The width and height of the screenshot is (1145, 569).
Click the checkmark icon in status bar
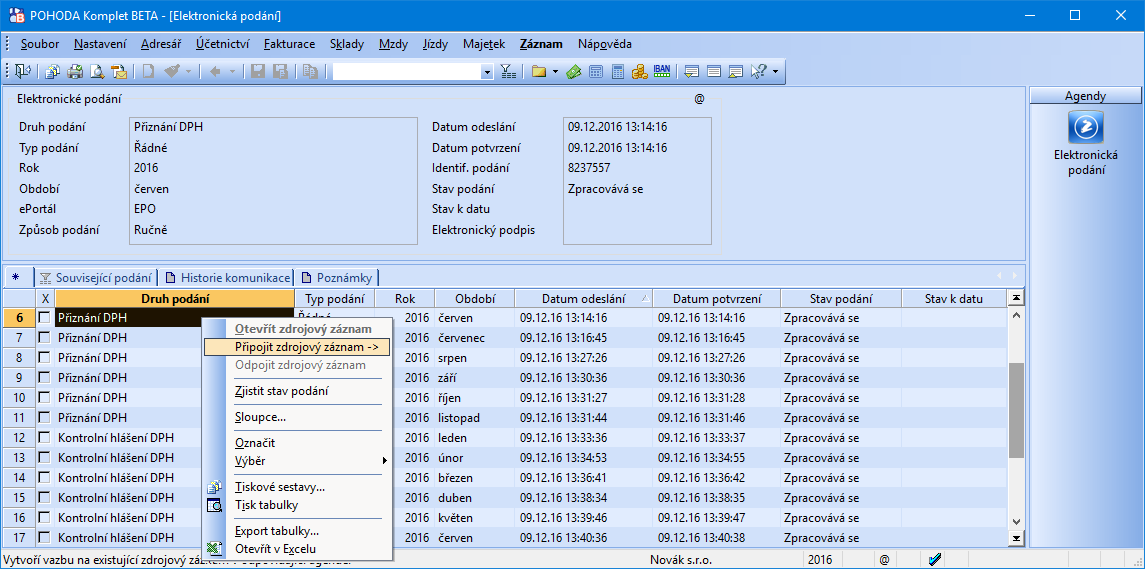pos(934,560)
